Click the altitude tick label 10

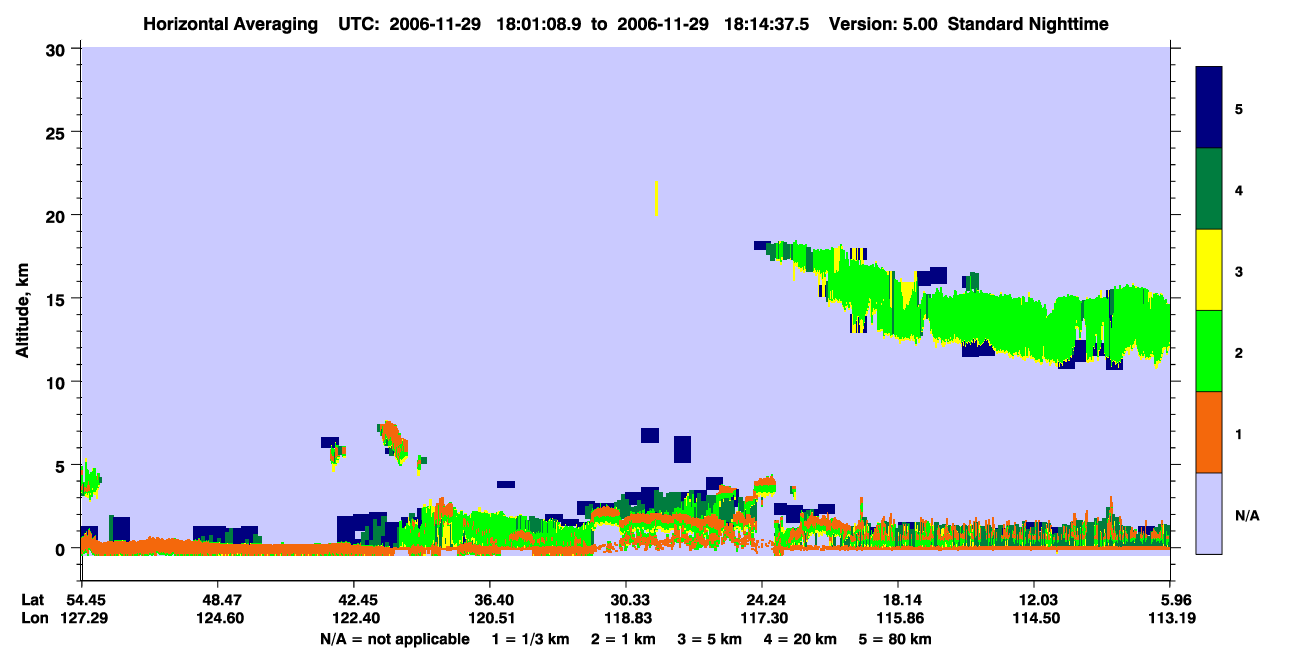(58, 382)
